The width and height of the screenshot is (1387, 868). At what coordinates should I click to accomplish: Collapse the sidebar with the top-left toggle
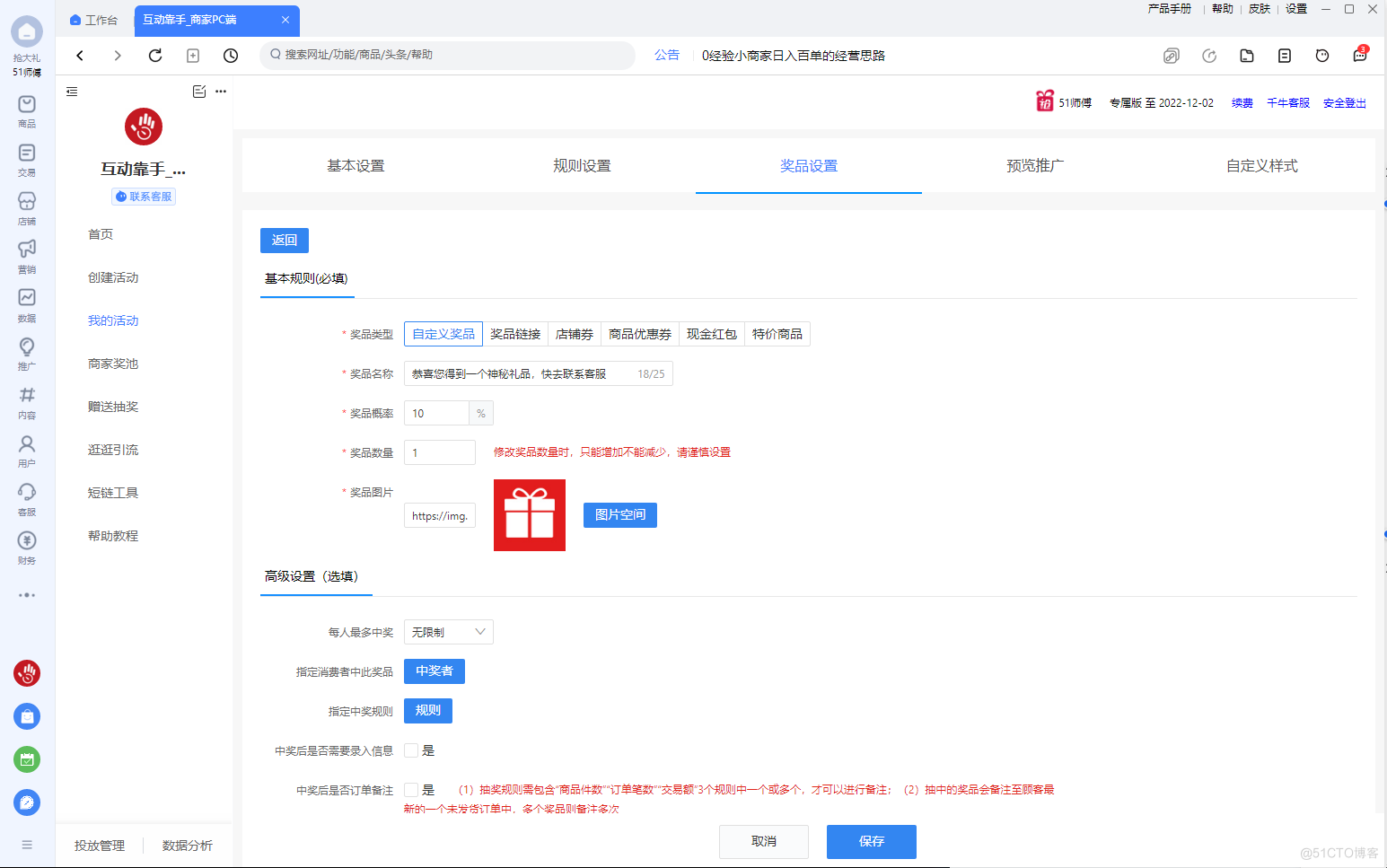click(72, 91)
